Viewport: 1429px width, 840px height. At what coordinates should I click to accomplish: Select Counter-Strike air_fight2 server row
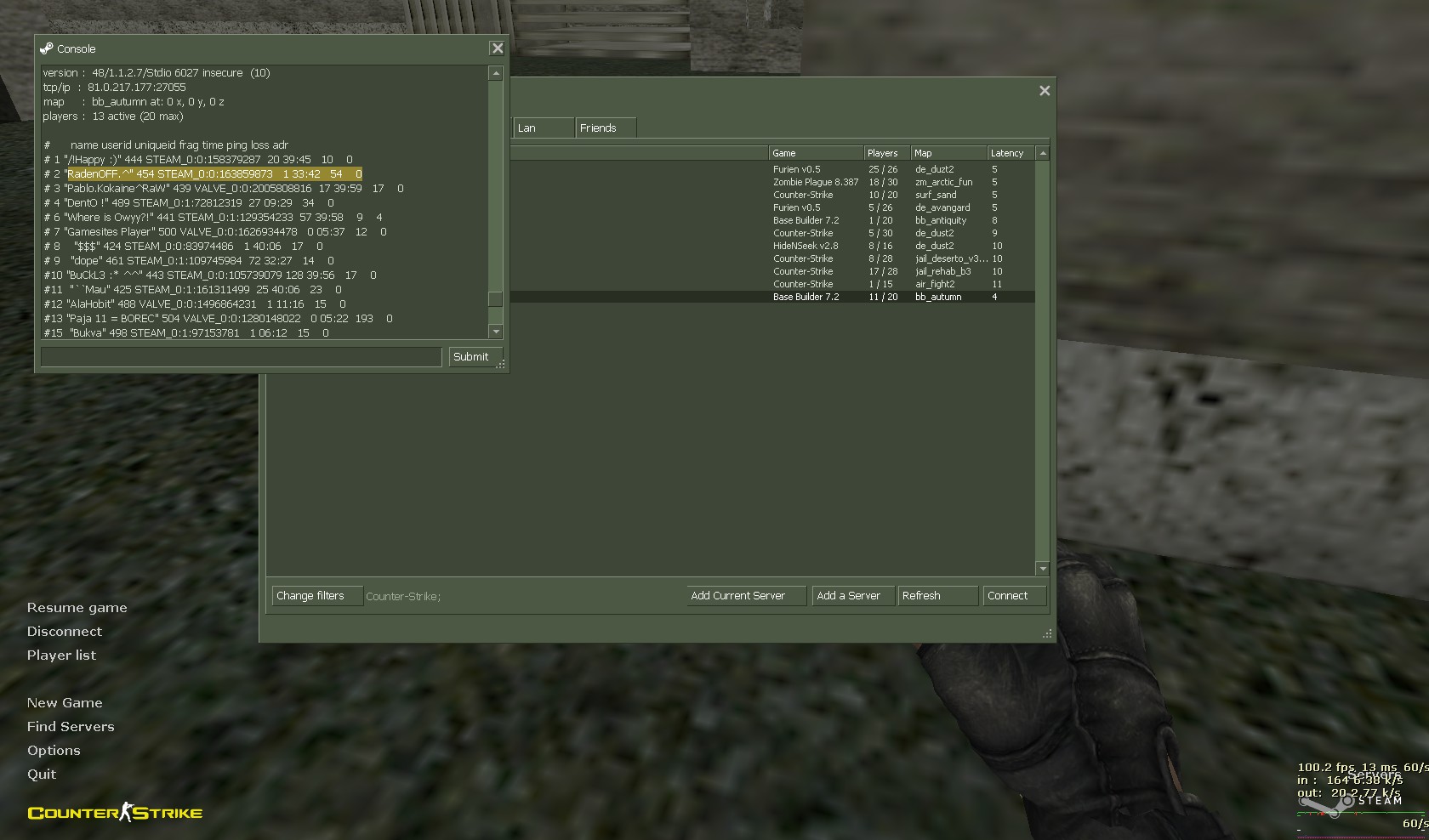click(x=772, y=284)
